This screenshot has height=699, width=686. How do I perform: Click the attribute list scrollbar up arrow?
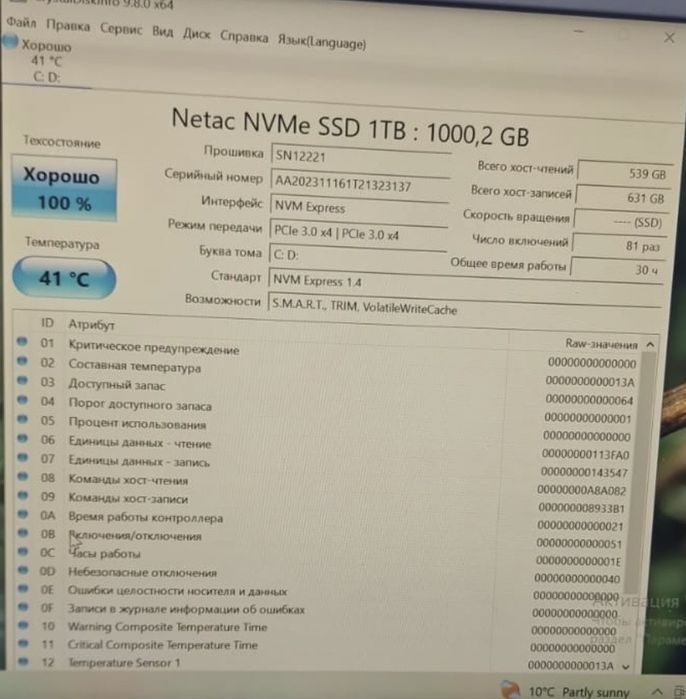coord(650,345)
